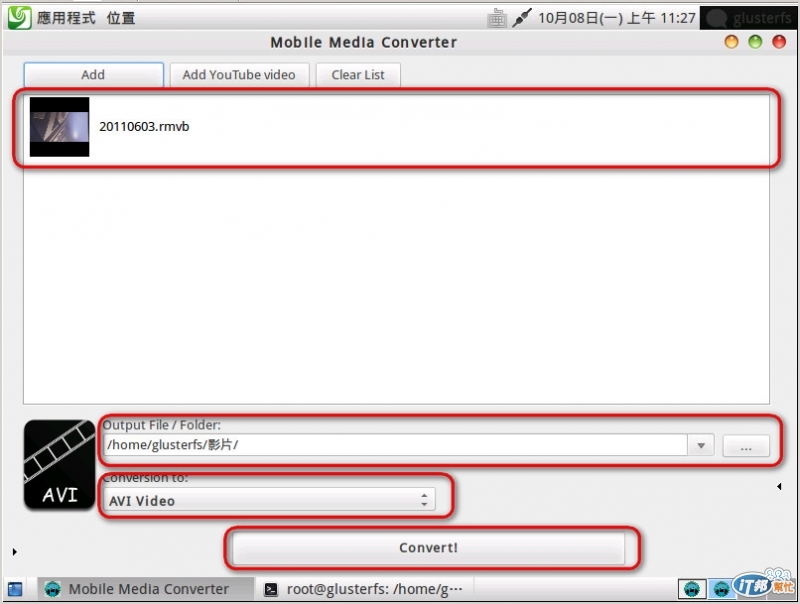The height and width of the screenshot is (604, 800).
Task: Click the show desktop taskbar icon
Action: point(15,589)
